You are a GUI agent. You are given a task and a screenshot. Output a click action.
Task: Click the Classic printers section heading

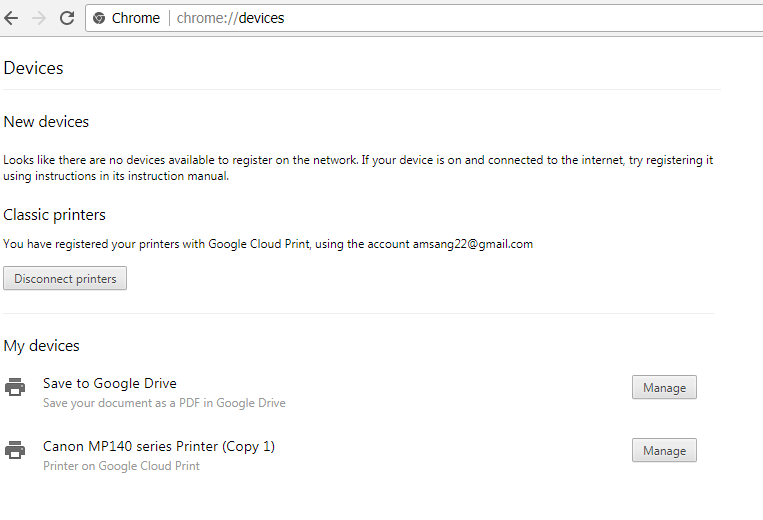click(54, 215)
